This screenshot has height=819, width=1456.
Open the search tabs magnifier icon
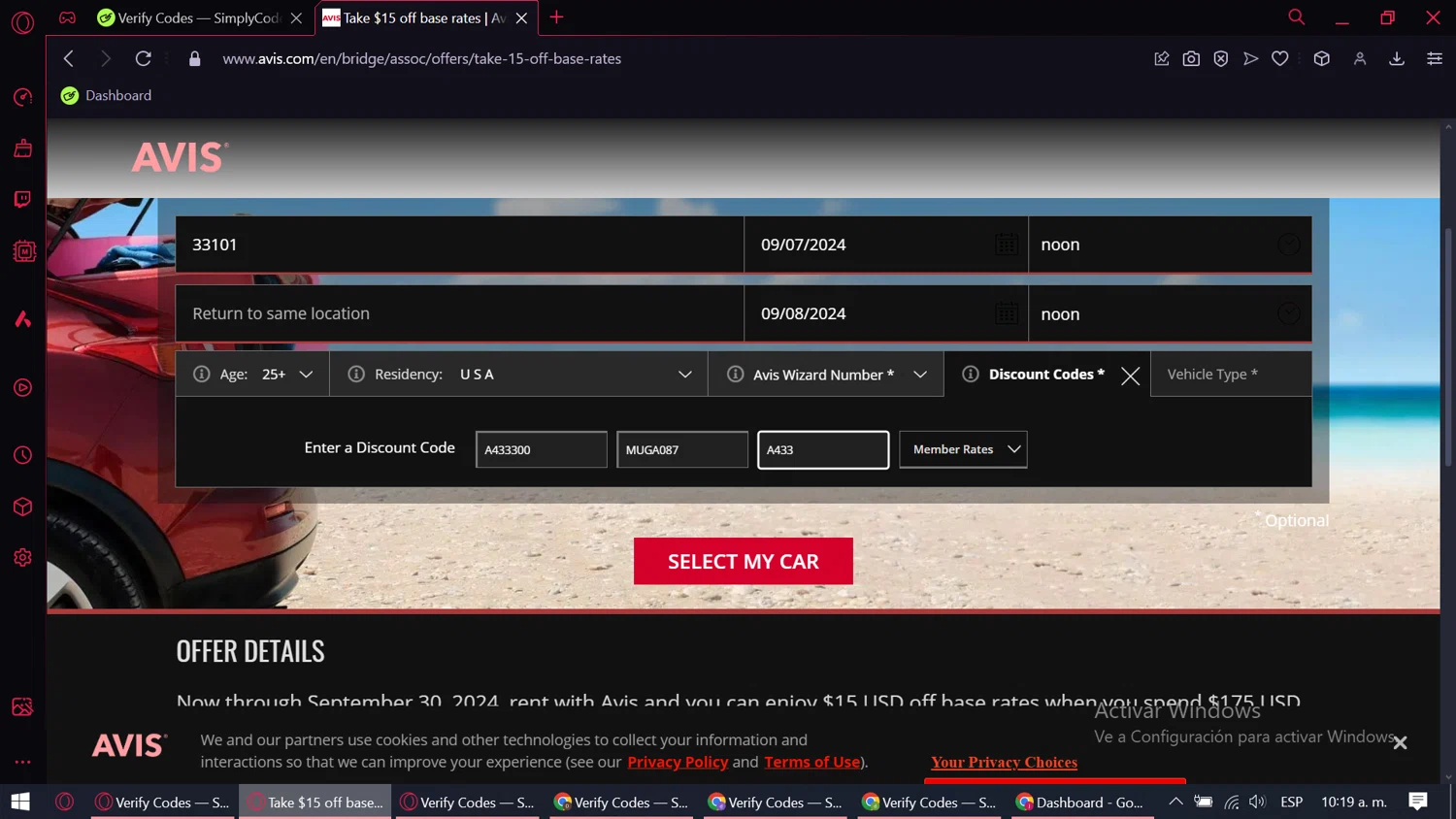point(1296,17)
